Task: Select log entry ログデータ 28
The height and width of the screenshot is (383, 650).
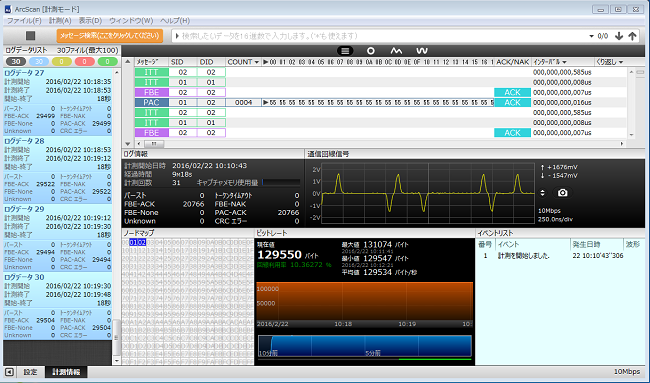Action: click(x=58, y=170)
